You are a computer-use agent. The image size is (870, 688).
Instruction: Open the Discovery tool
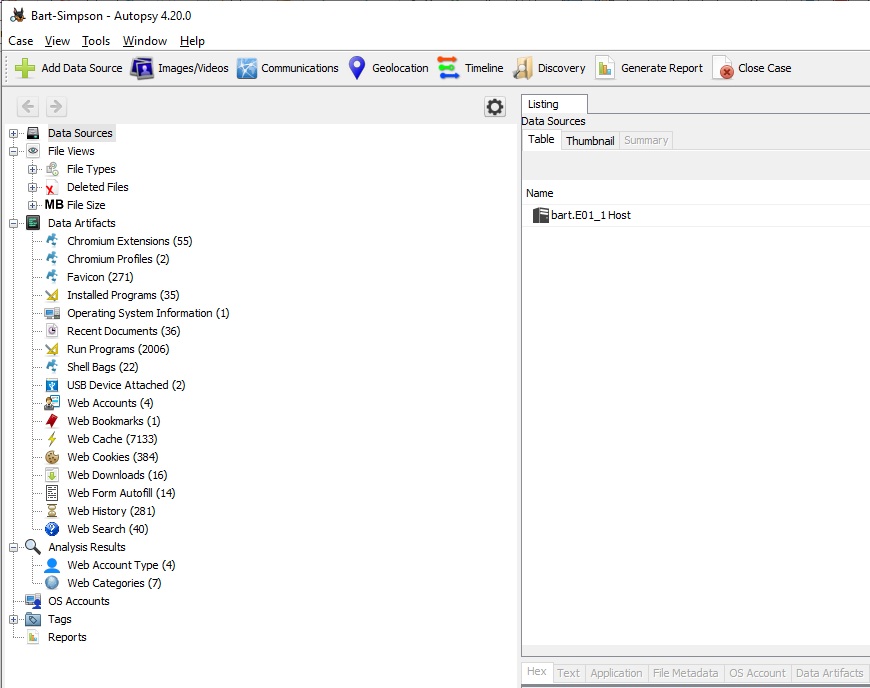point(549,68)
